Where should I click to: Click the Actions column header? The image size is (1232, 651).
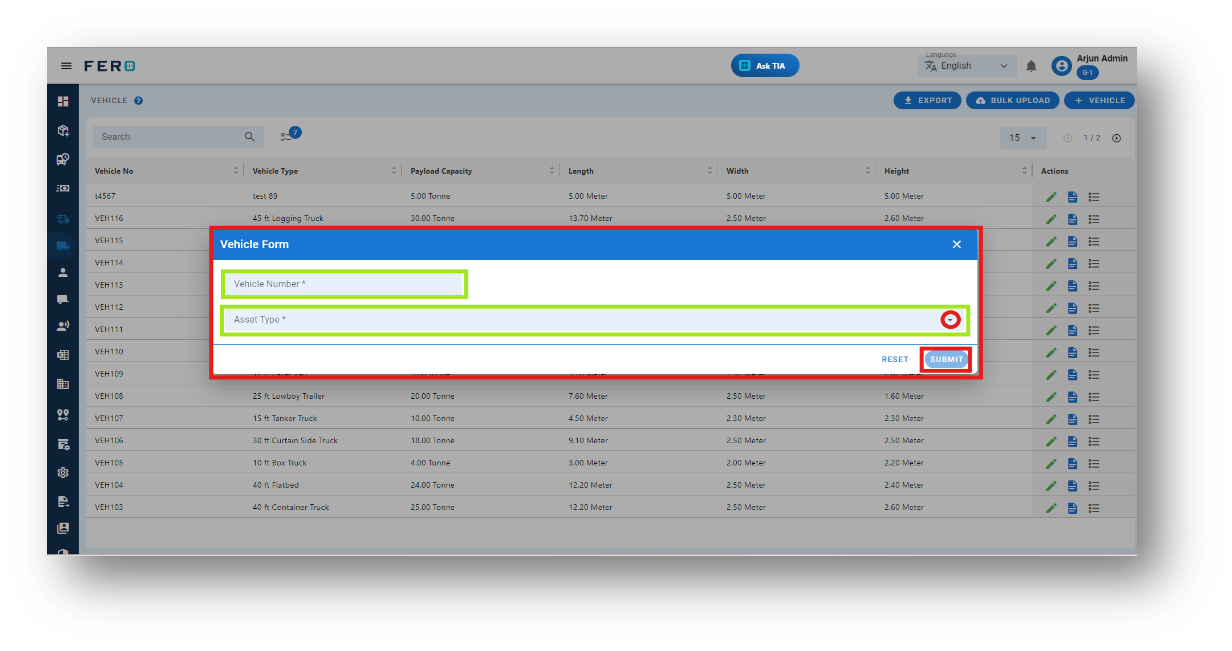(1054, 171)
